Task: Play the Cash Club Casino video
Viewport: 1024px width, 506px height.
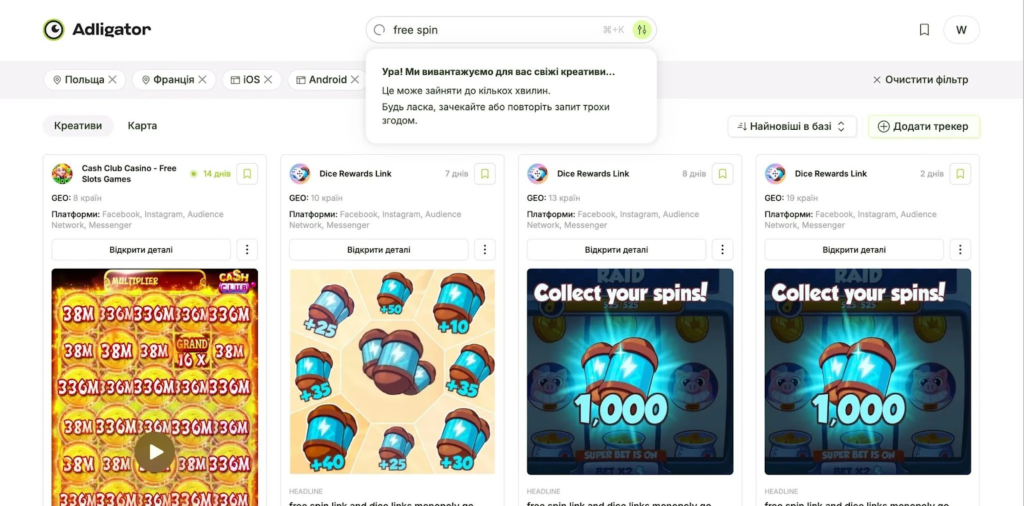Action: (155, 452)
